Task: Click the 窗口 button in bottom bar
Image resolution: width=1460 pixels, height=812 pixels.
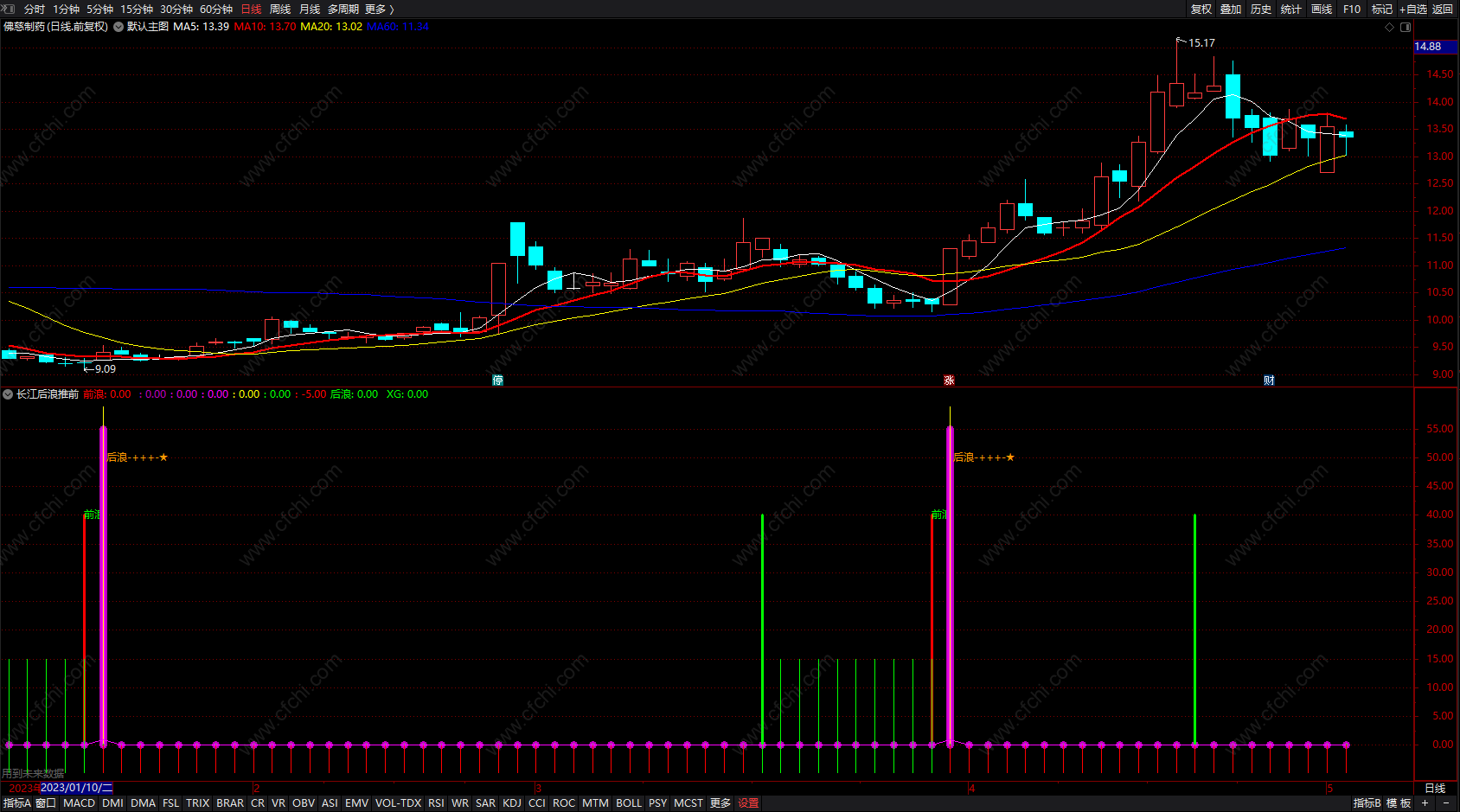Action: pos(46,803)
